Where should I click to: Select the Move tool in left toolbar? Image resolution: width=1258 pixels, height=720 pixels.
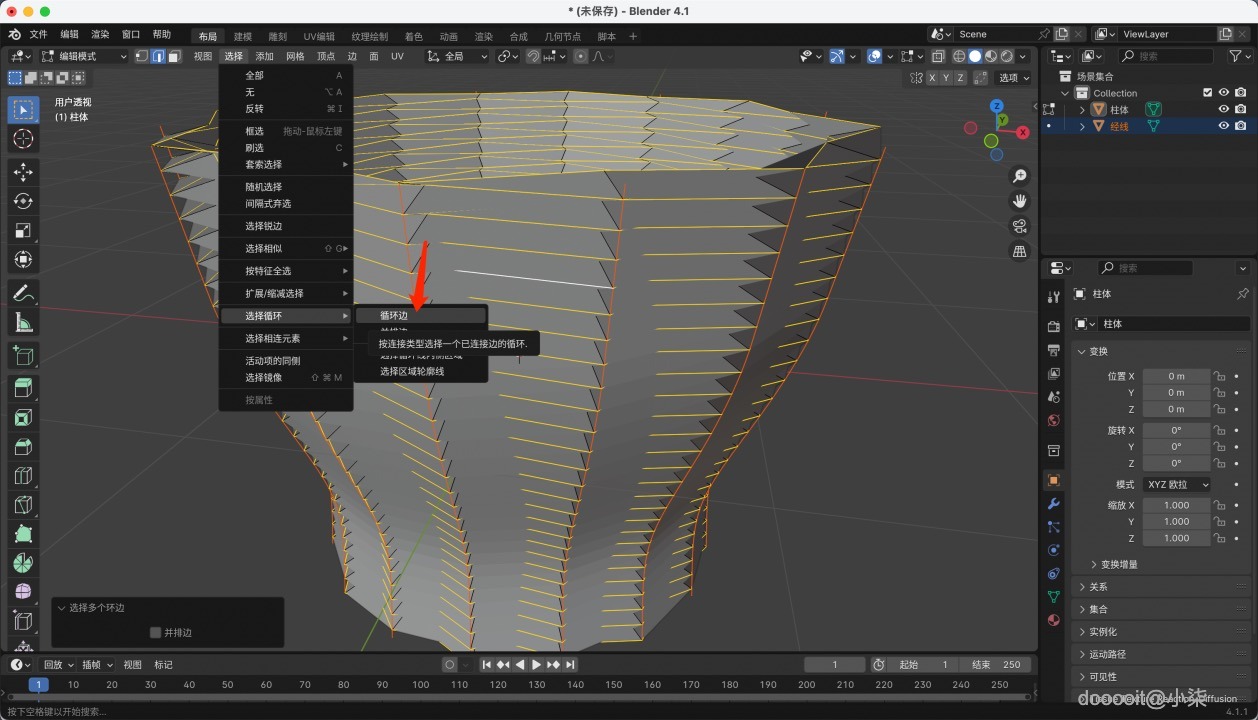pyautogui.click(x=23, y=172)
